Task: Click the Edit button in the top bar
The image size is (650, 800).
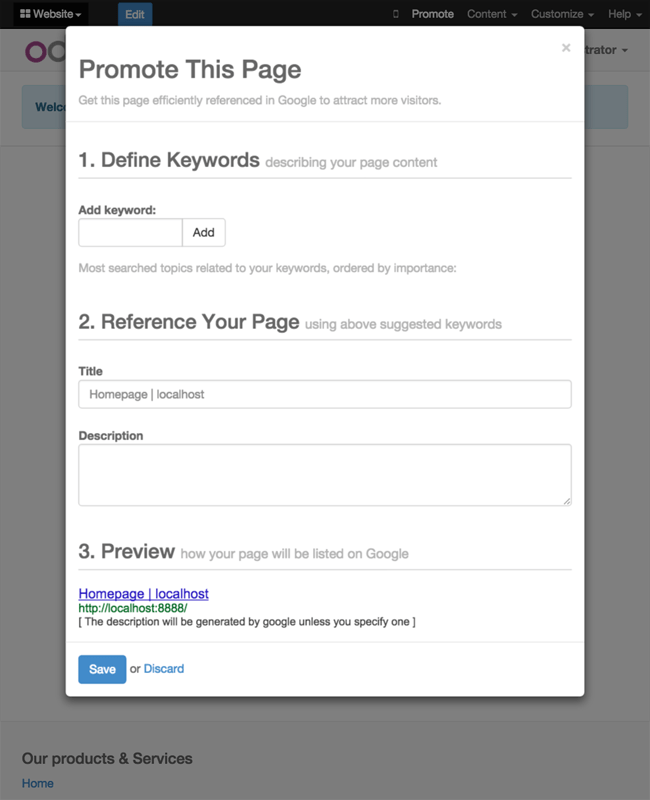Action: click(135, 14)
